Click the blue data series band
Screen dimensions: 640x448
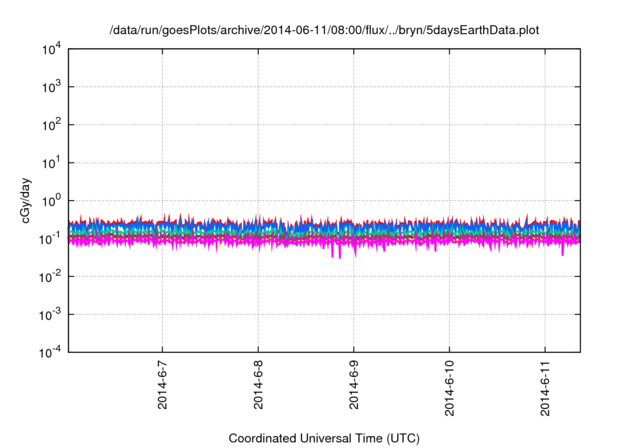(300, 229)
